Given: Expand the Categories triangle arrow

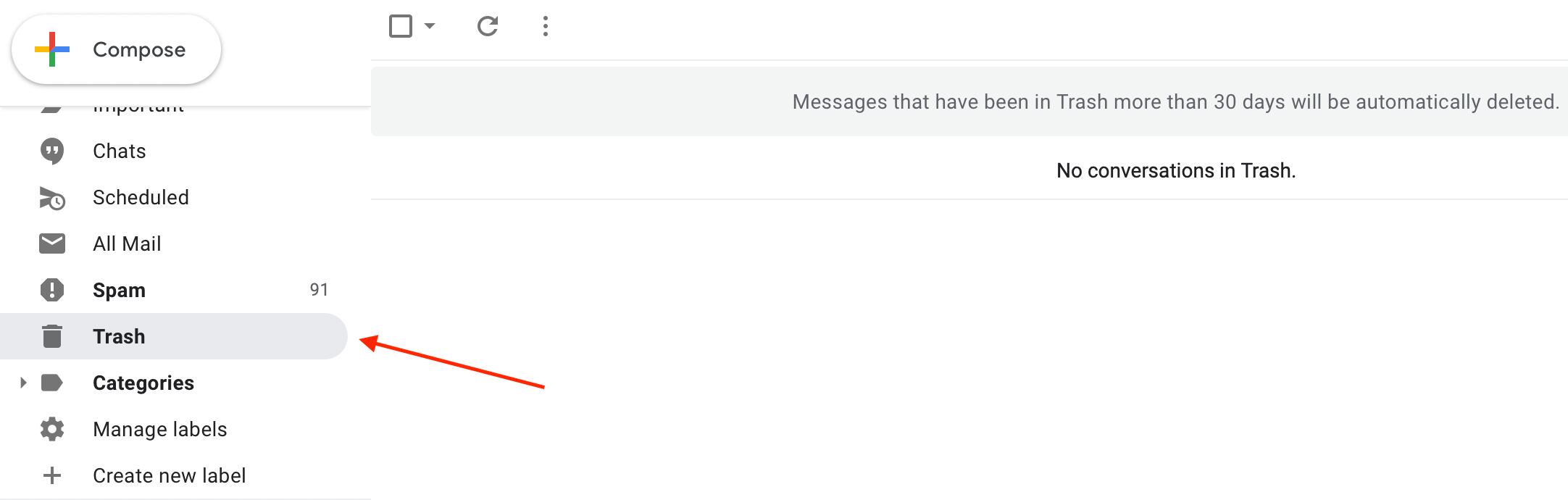Looking at the screenshot, I should pyautogui.click(x=23, y=383).
